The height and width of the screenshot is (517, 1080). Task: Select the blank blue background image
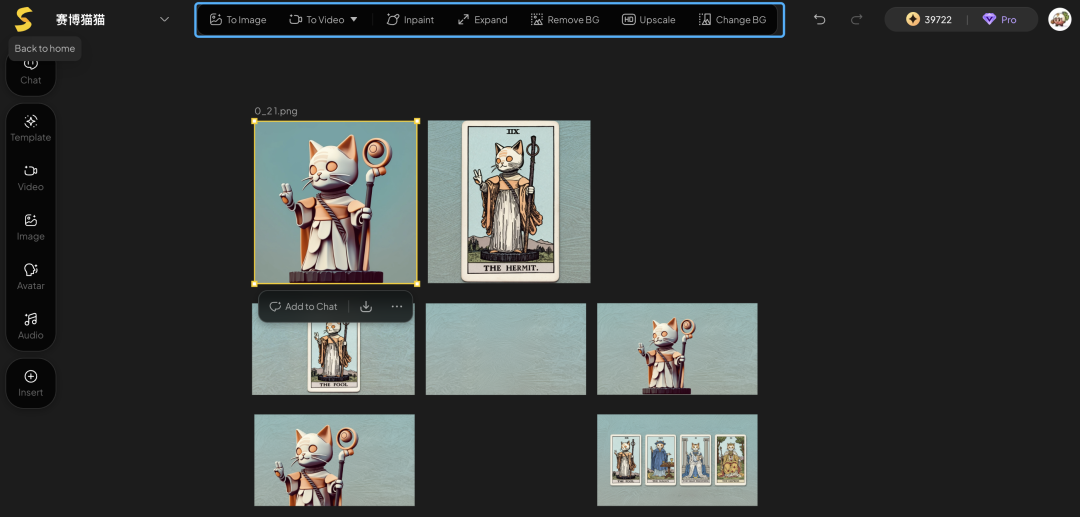pos(506,349)
